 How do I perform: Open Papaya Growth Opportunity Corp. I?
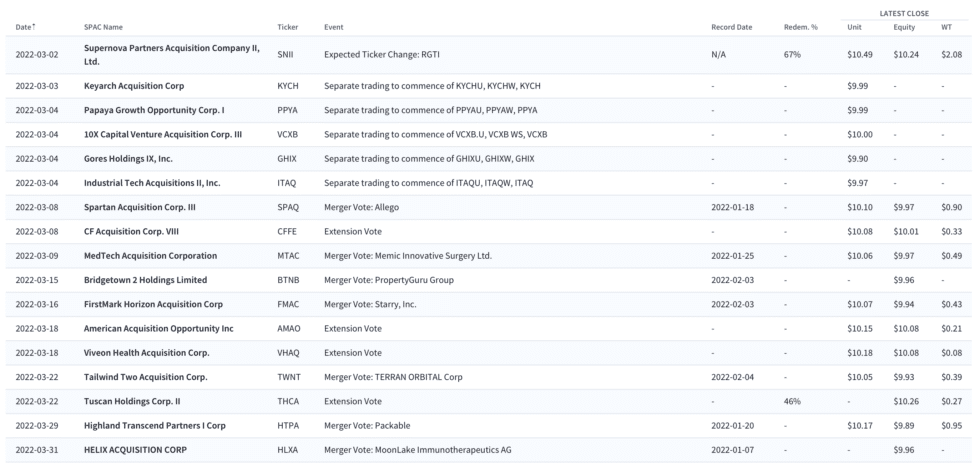coord(154,111)
